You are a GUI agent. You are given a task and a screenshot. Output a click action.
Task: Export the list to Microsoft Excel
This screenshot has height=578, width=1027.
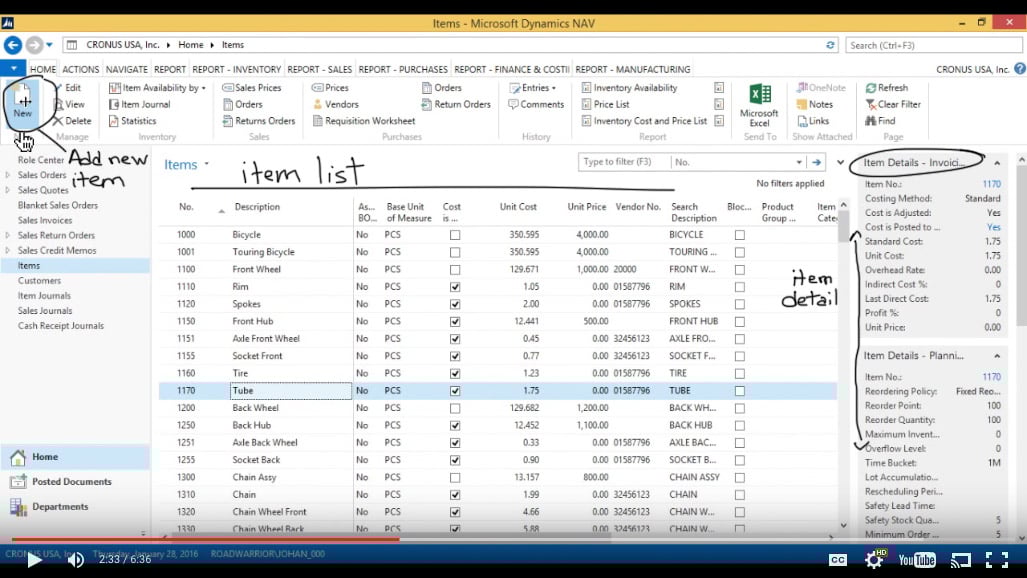click(759, 104)
